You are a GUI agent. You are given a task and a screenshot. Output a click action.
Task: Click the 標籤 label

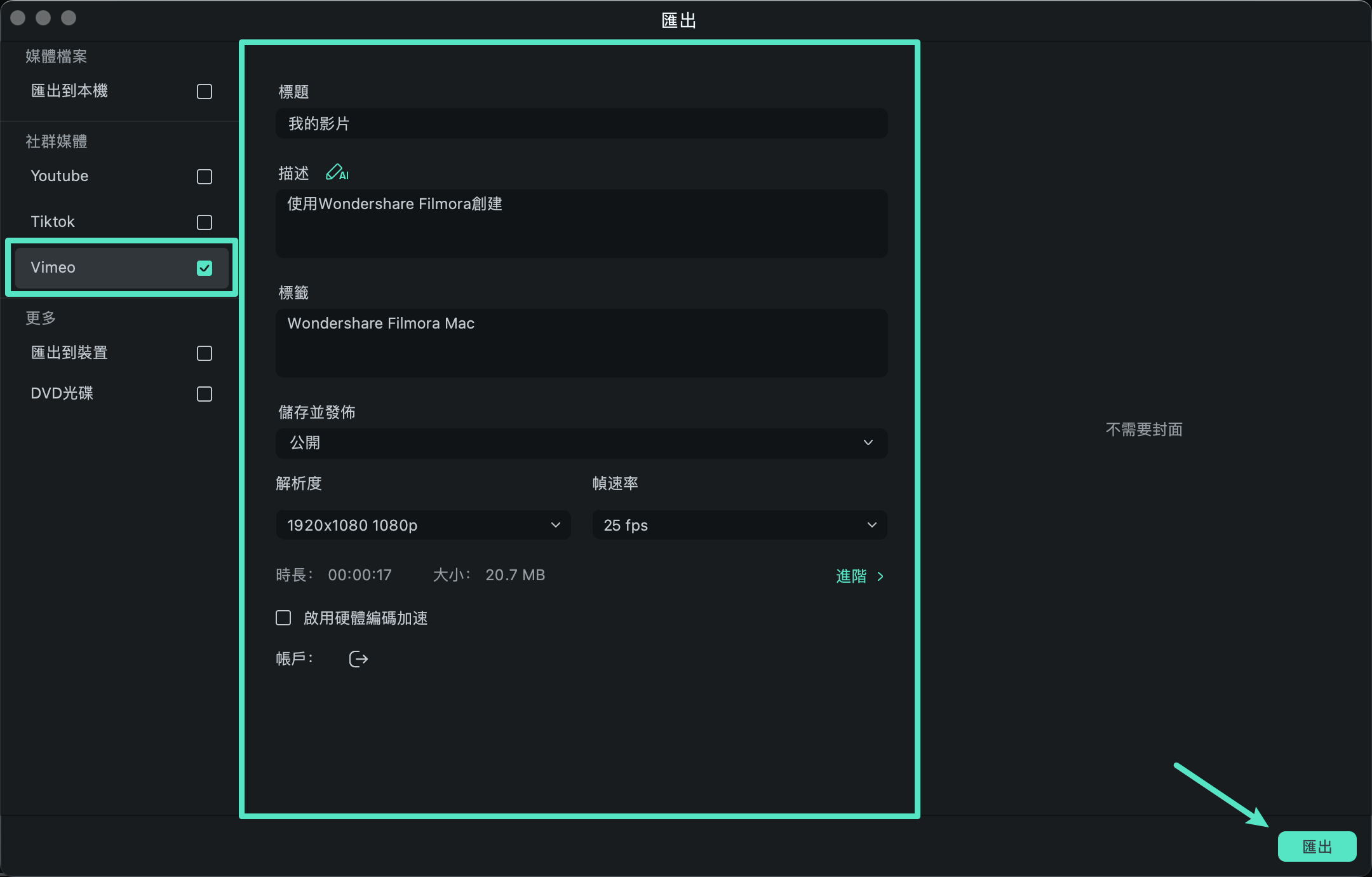tap(293, 293)
